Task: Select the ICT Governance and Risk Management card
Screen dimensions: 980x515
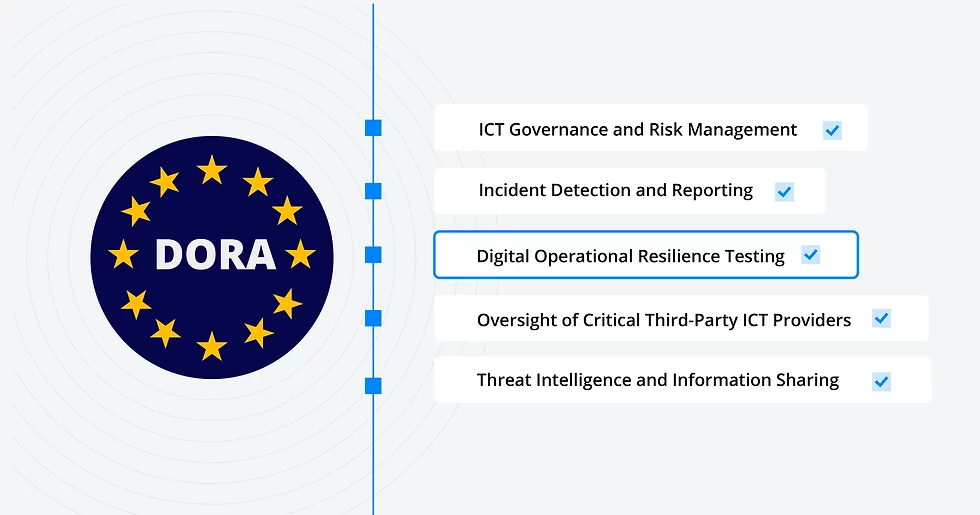Action: pos(651,128)
